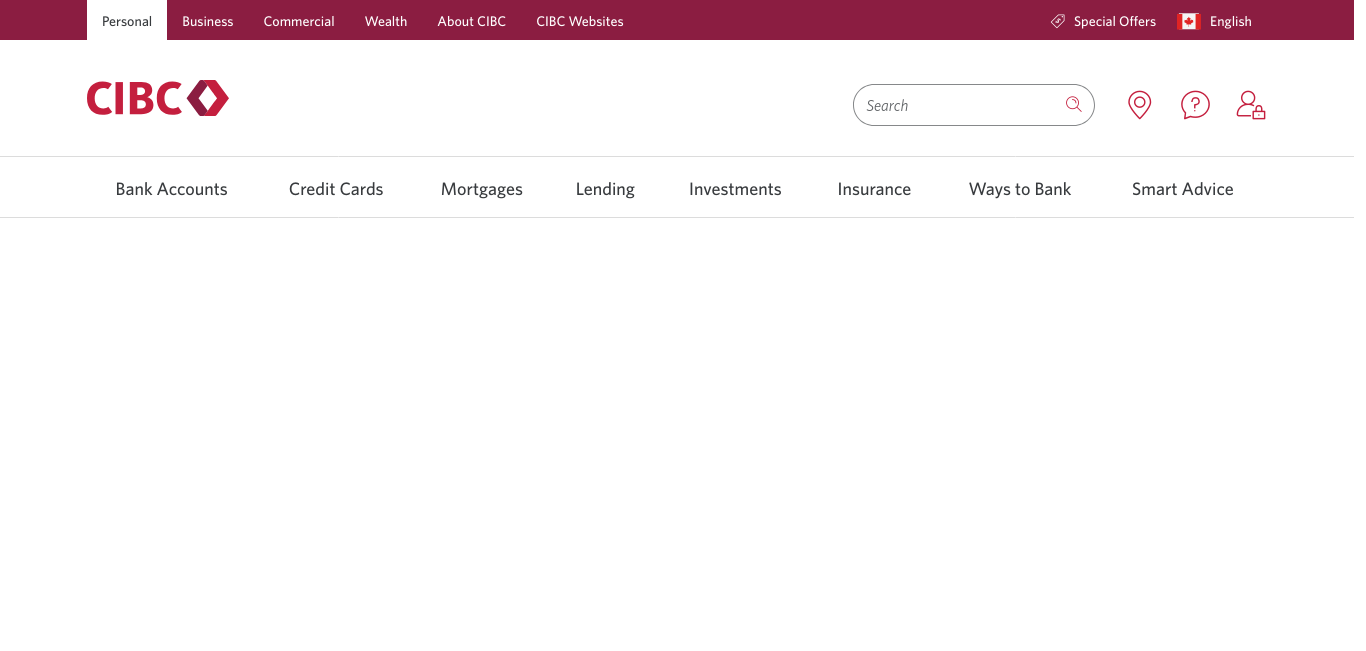Click the magnifying glass search icon
Image resolution: width=1366 pixels, height=651 pixels.
click(1073, 104)
